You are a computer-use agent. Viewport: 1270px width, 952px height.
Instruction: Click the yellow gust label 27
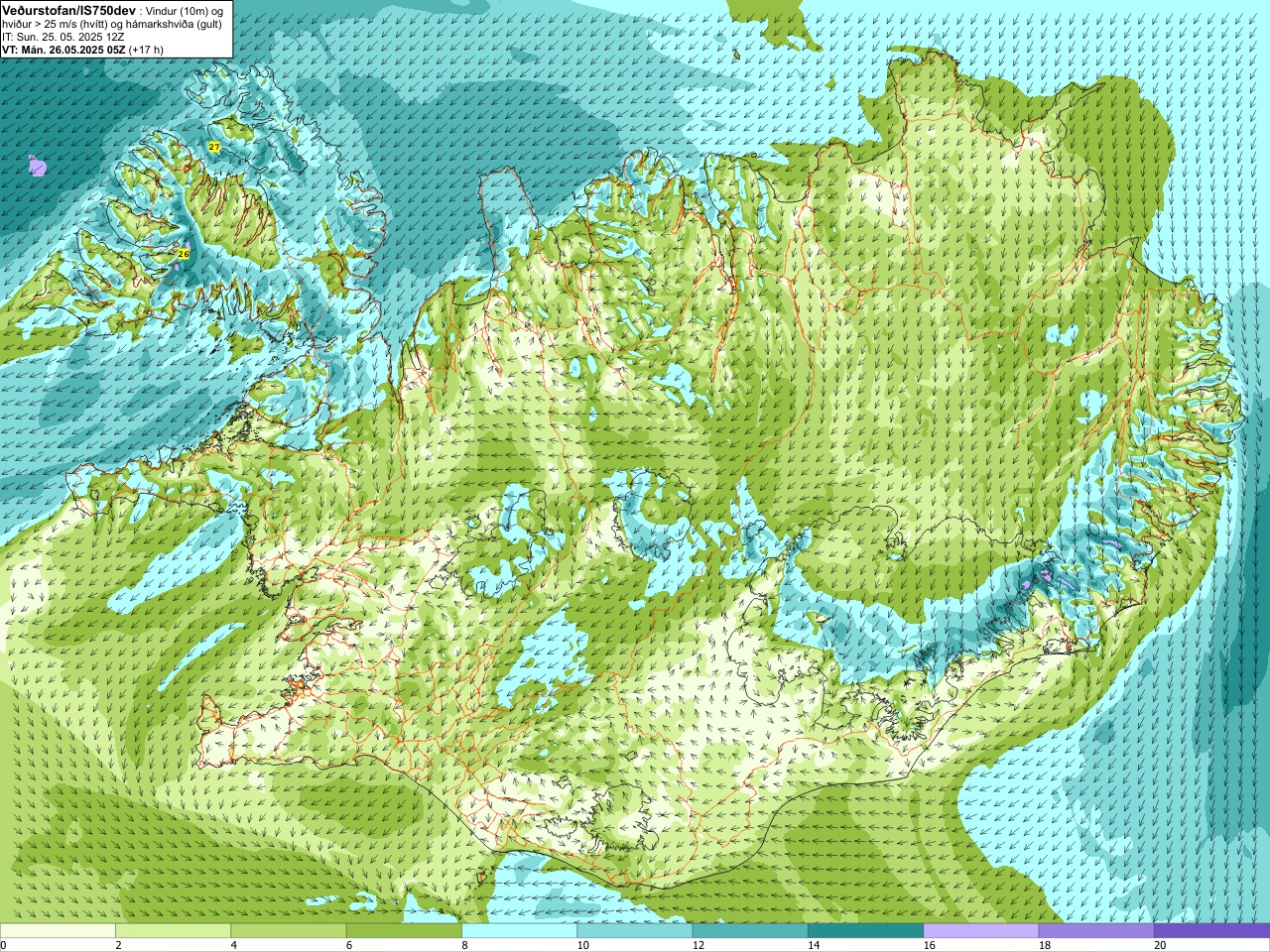click(x=214, y=147)
